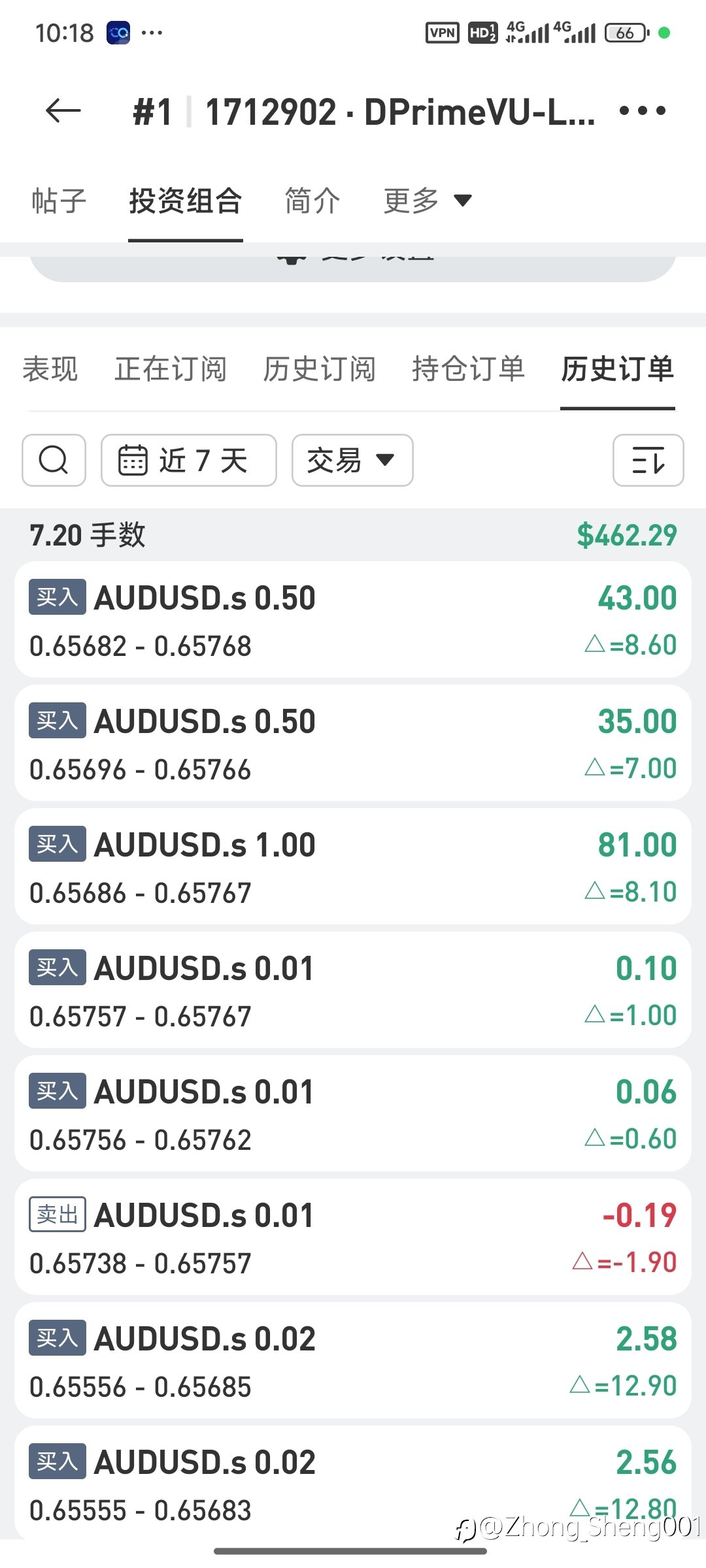
Task: Tap the sort order icon
Action: pos(648,460)
